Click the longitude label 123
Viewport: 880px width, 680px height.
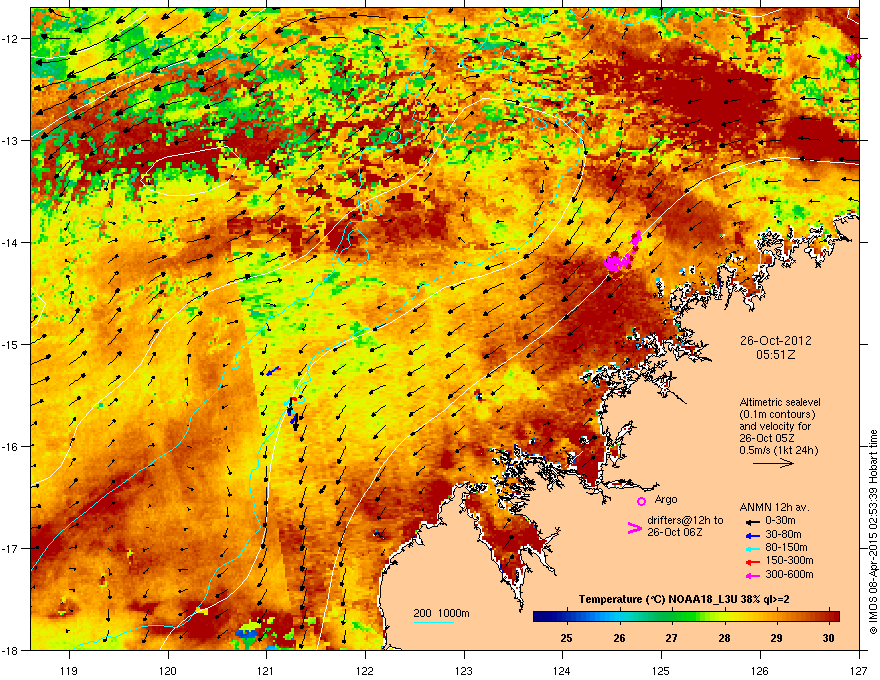pos(464,670)
